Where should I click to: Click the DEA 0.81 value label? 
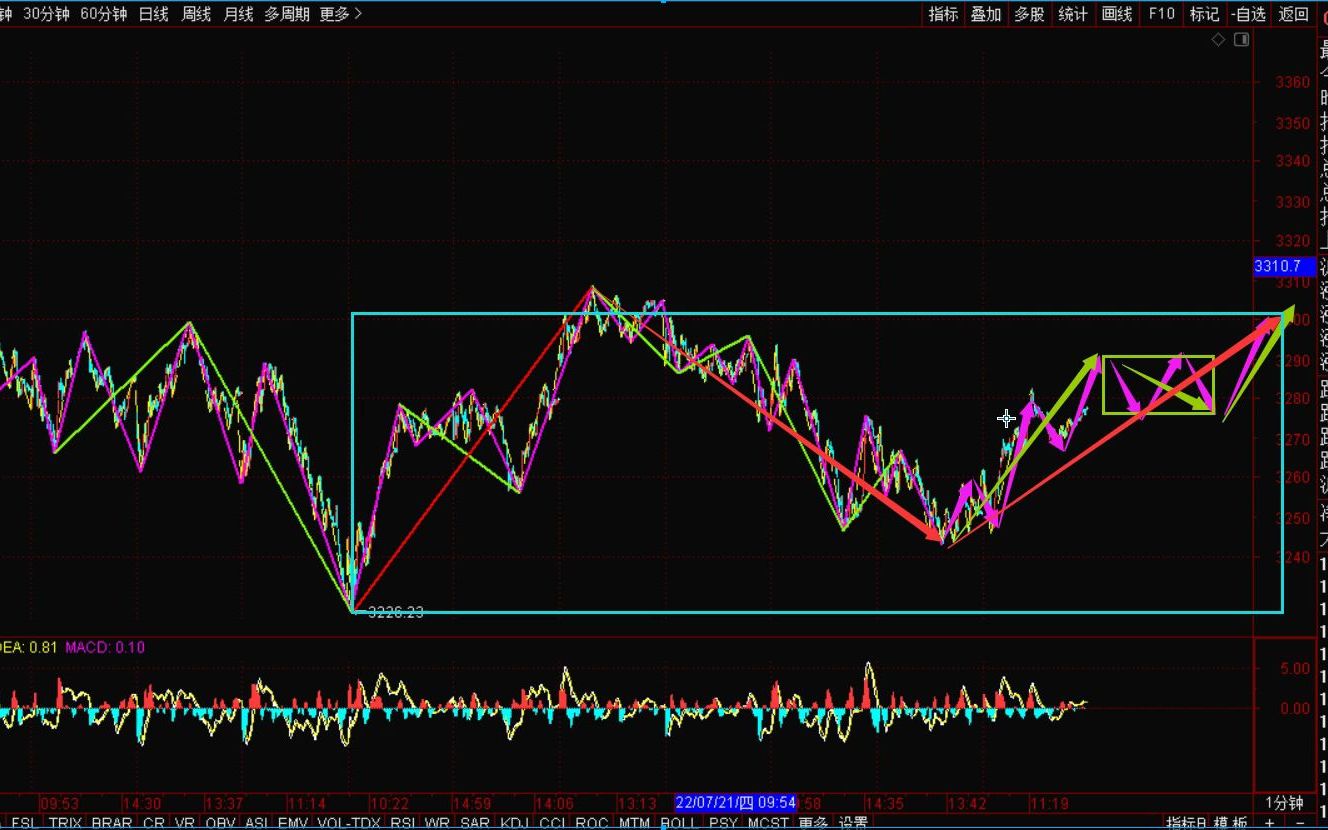coord(28,647)
